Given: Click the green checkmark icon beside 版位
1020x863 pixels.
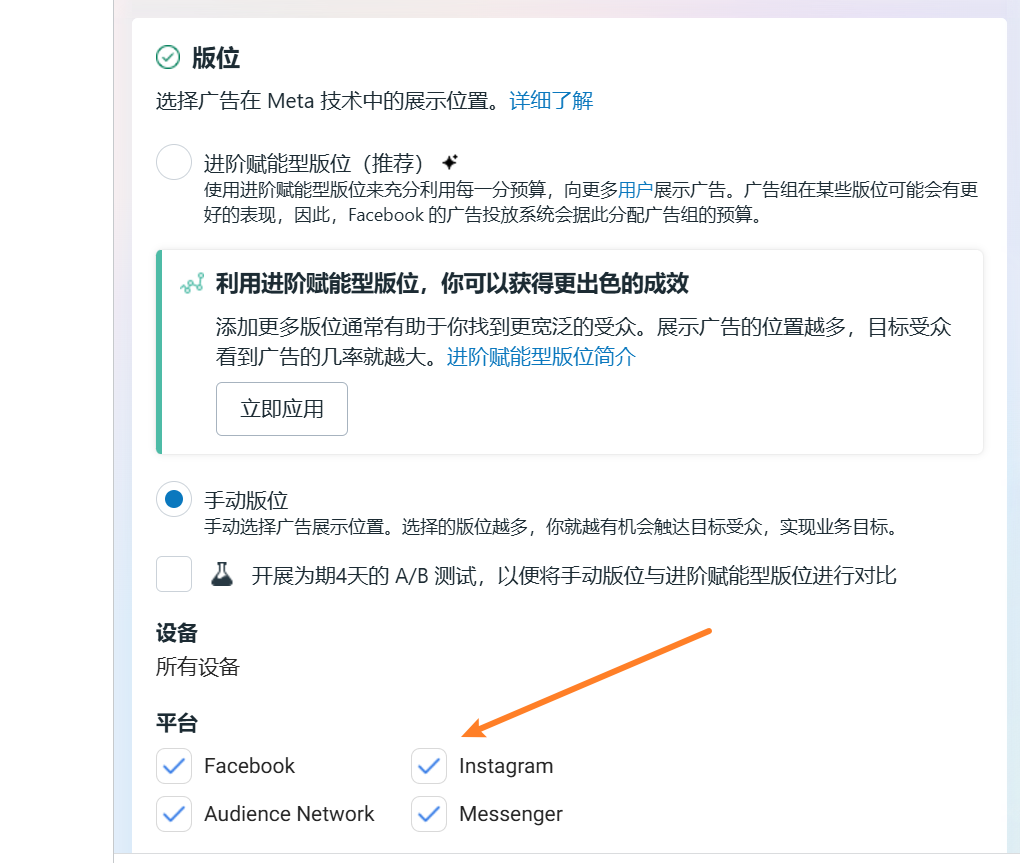Looking at the screenshot, I should coord(168,58).
